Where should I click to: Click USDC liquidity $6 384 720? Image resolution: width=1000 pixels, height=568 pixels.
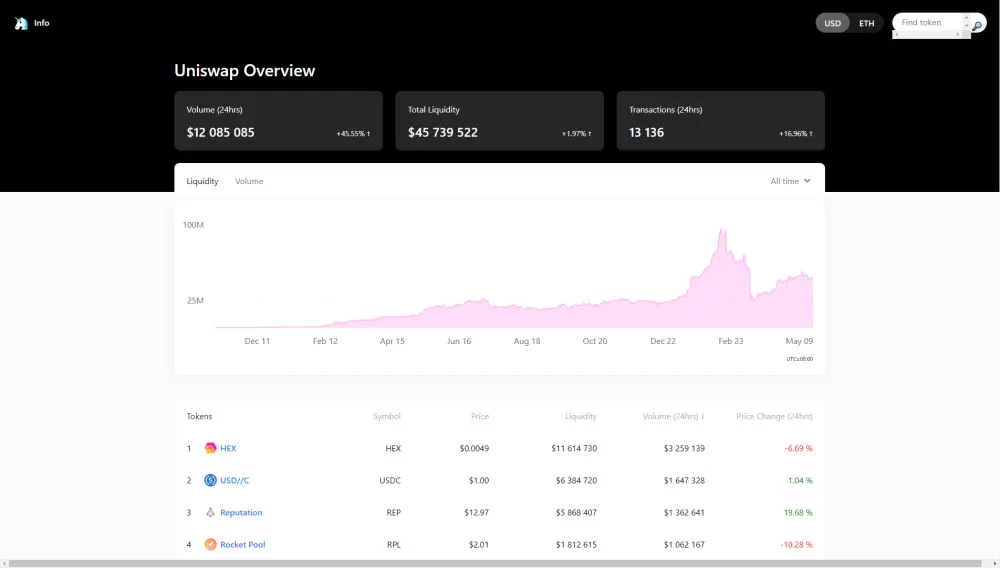click(576, 480)
